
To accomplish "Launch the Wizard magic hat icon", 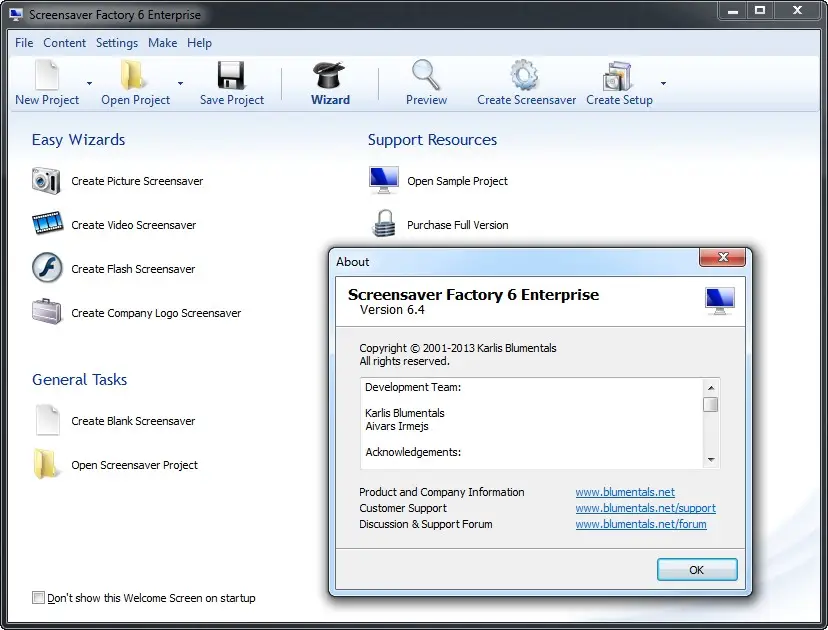I will tap(330, 75).
